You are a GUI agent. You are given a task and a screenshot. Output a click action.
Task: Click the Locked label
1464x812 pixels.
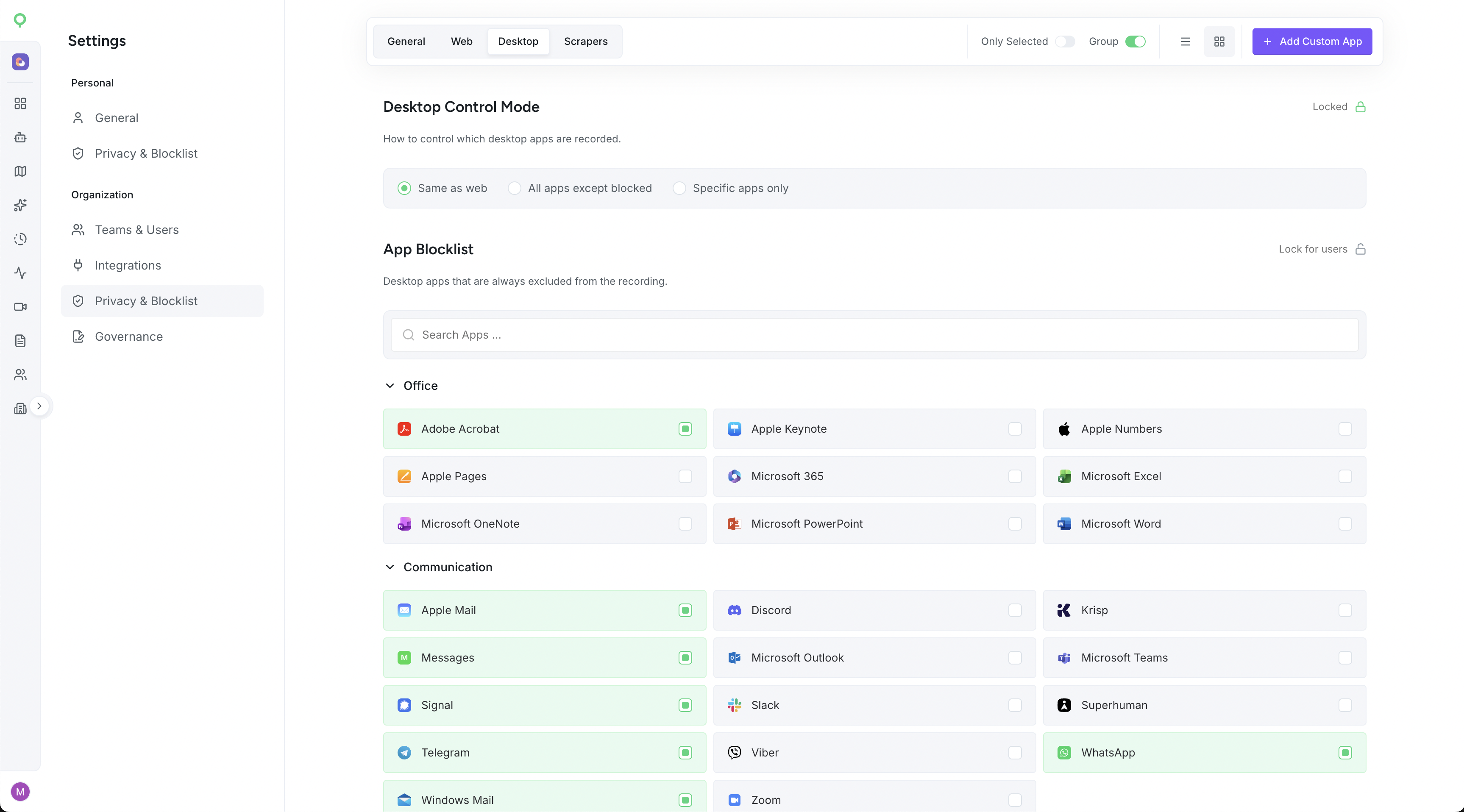[x=1330, y=107]
